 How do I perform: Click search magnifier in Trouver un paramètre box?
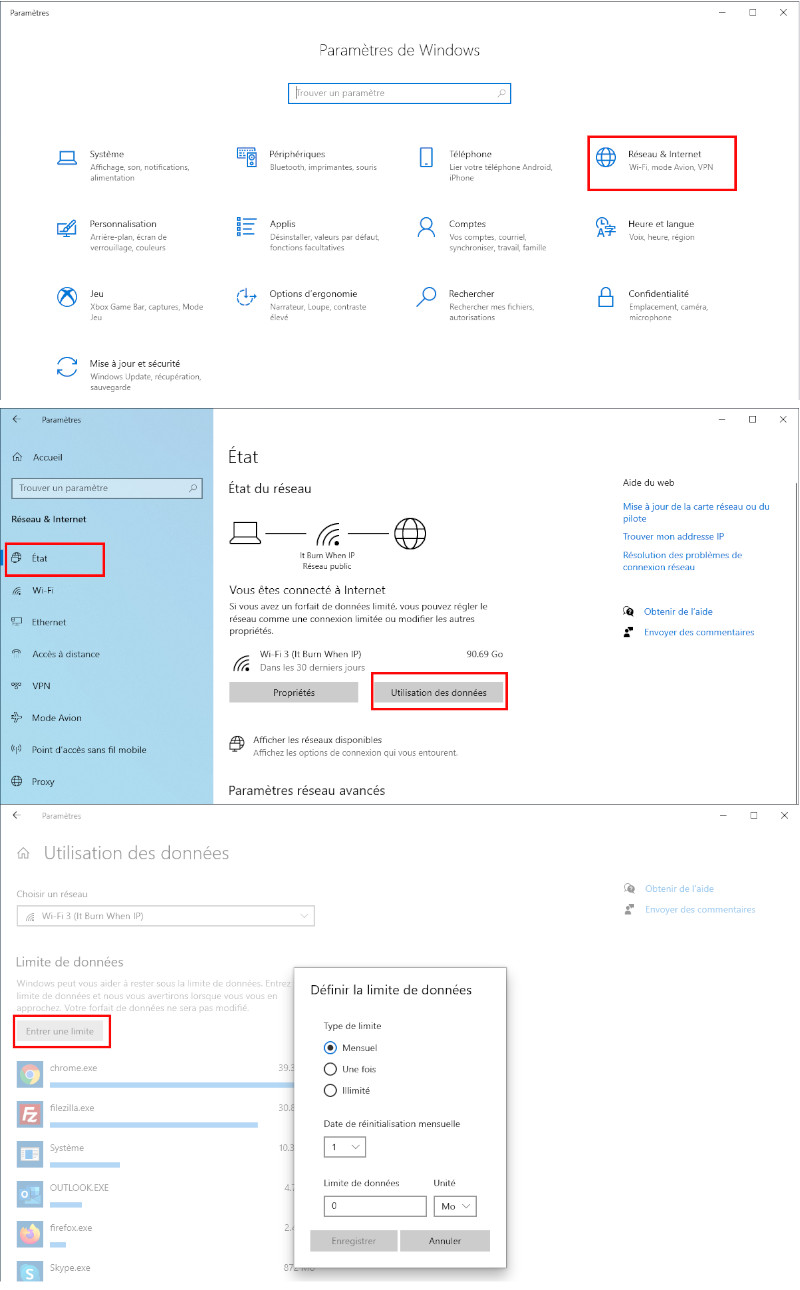pos(502,93)
